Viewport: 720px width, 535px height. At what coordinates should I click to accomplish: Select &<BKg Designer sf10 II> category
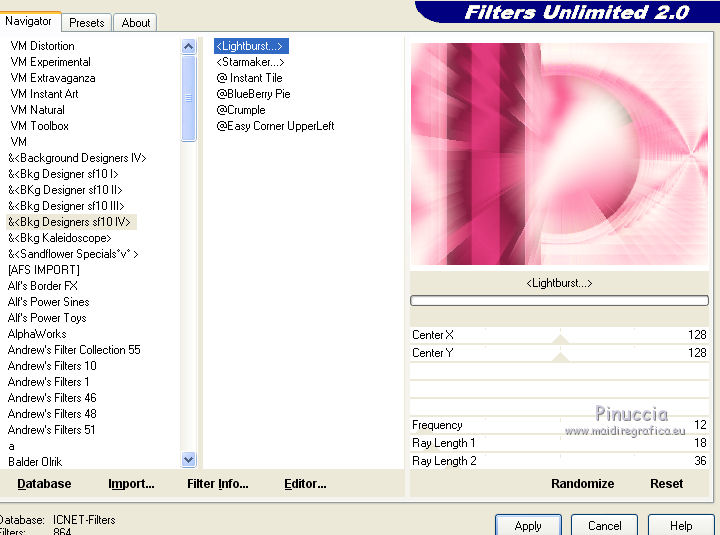coord(65,190)
